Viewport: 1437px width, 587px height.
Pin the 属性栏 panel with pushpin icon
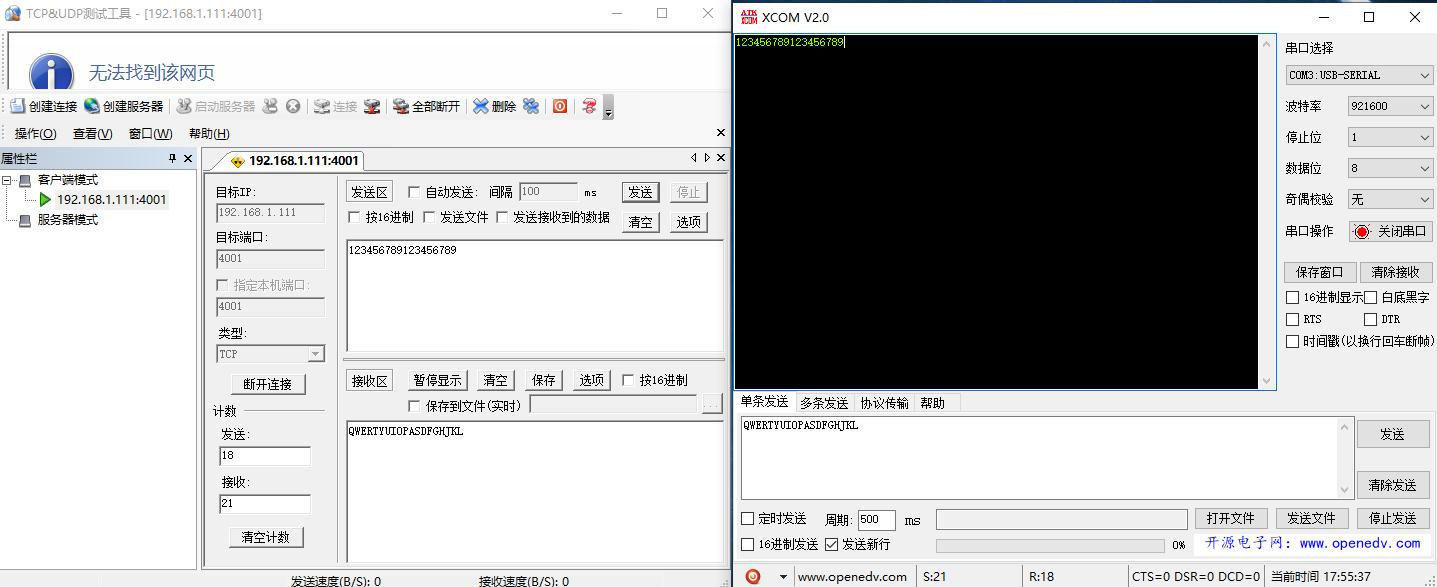[x=172, y=159]
